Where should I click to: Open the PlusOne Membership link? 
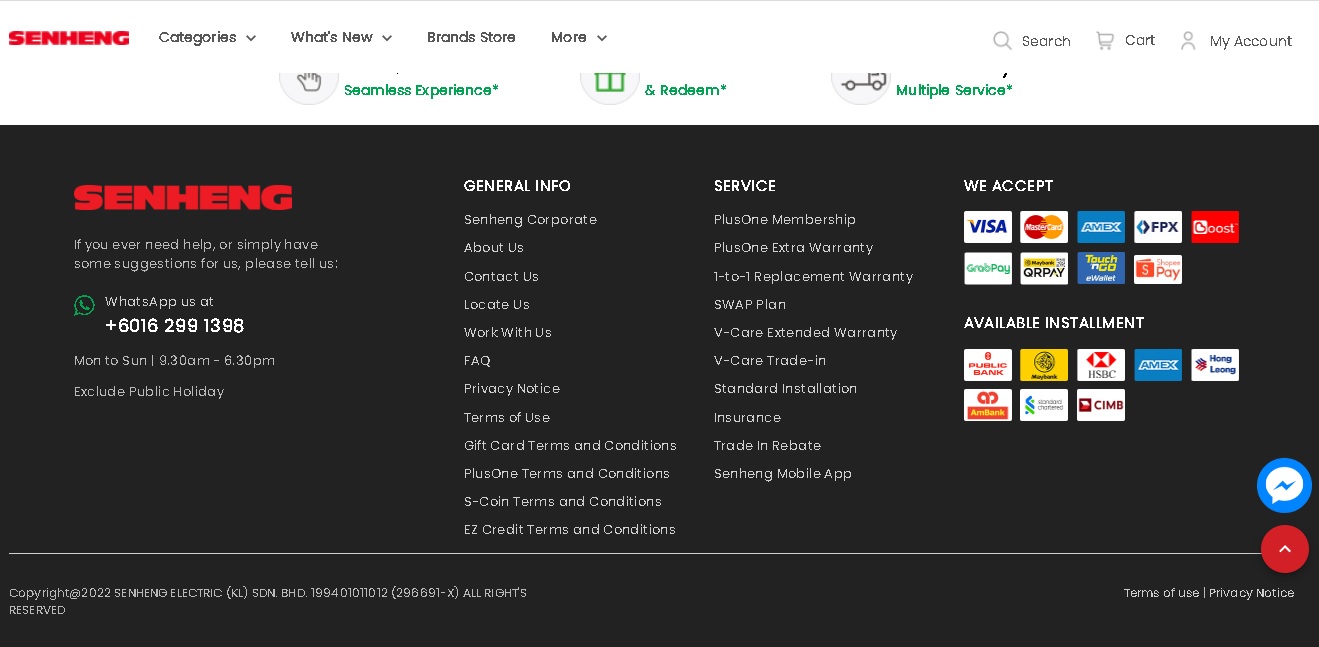pos(784,220)
